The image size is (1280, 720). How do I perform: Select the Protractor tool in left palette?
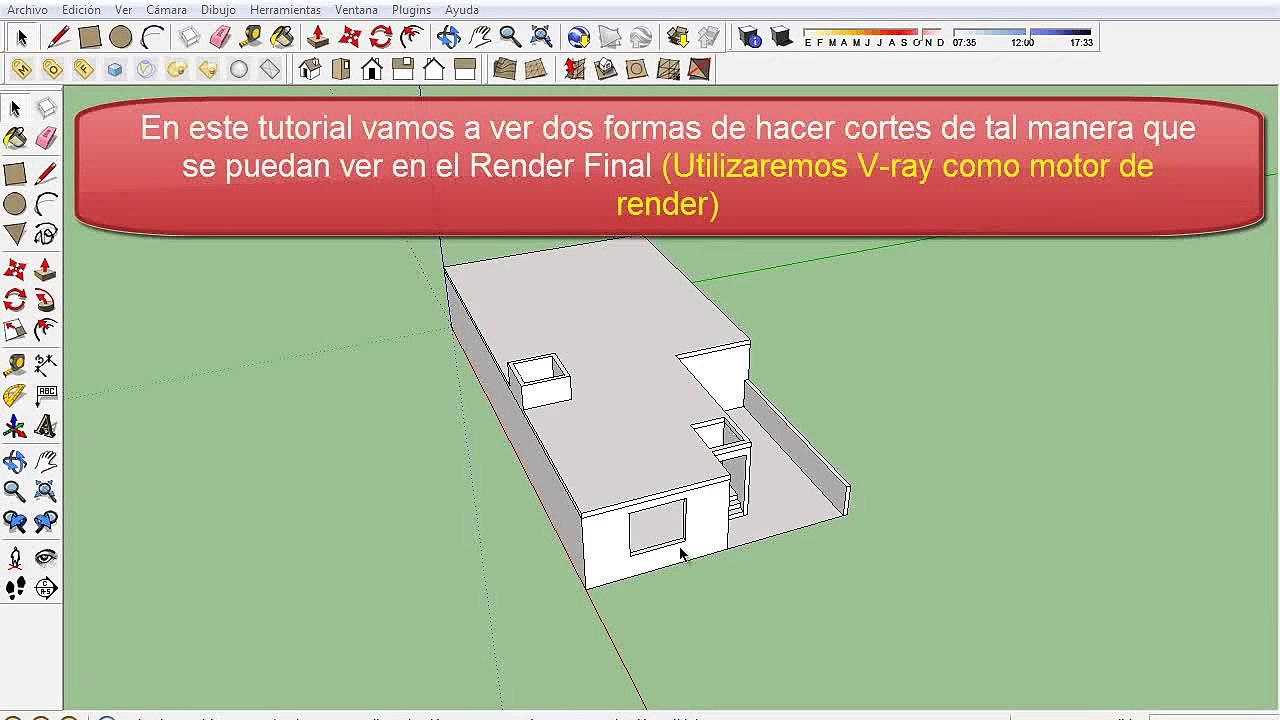(x=15, y=396)
